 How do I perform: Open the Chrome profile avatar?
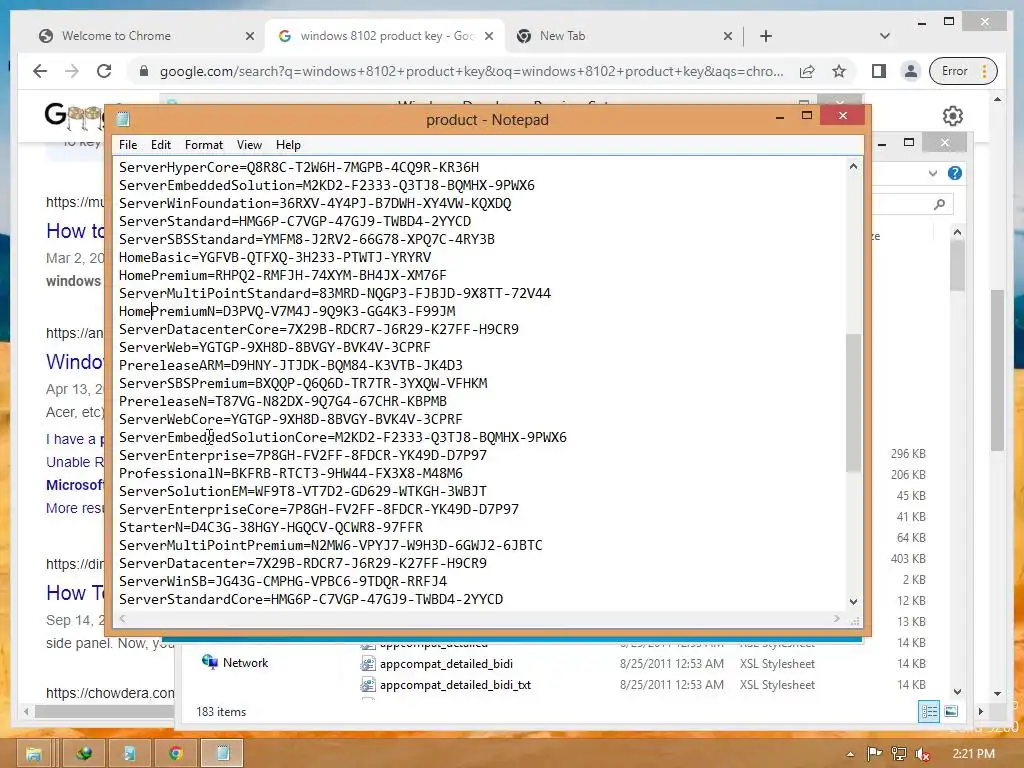(910, 71)
